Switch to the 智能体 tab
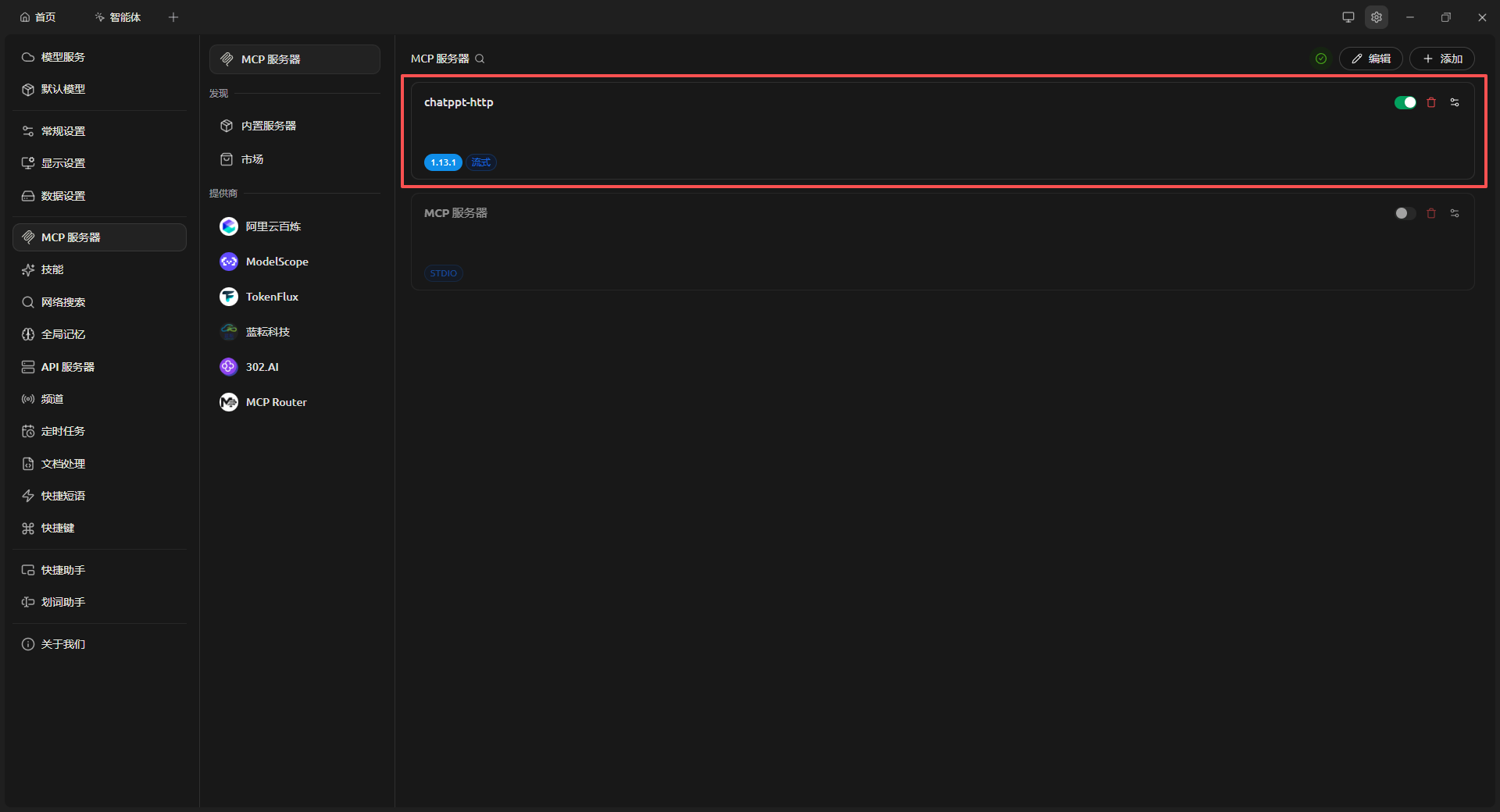The image size is (1500, 812). pos(118,17)
